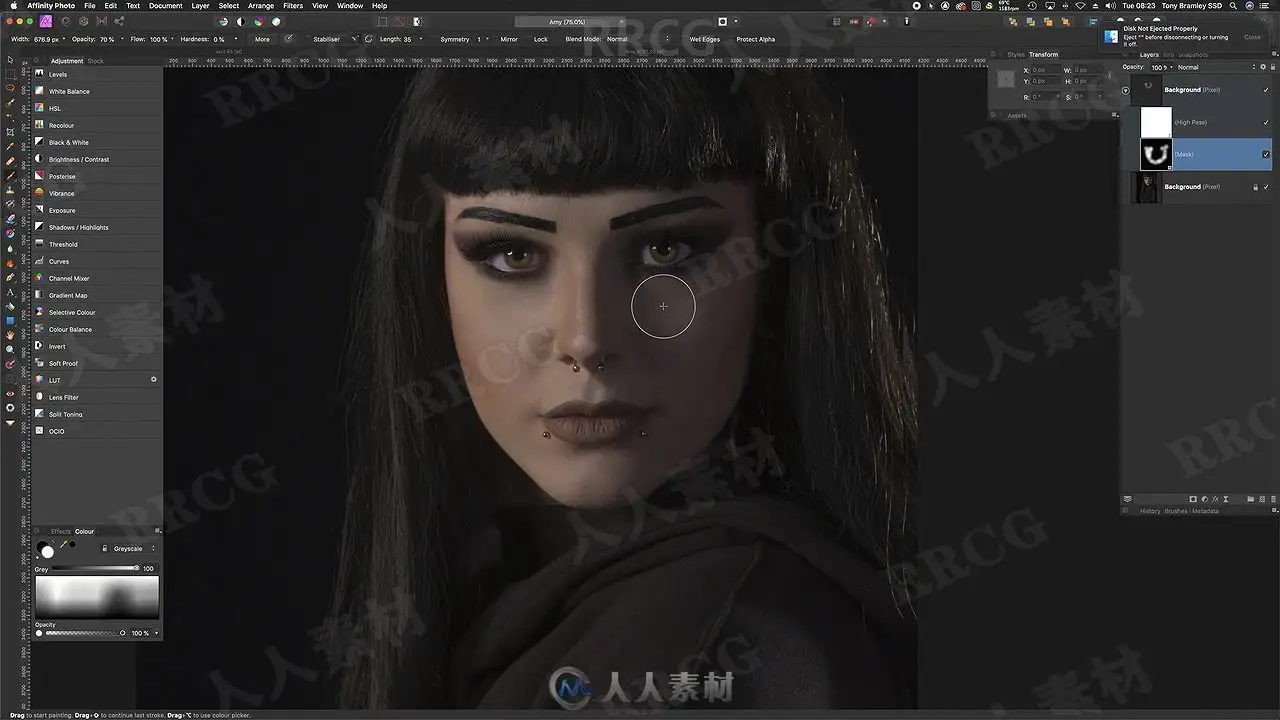1280x720 pixels.
Task: Select the Crop tool
Action: click(10, 132)
